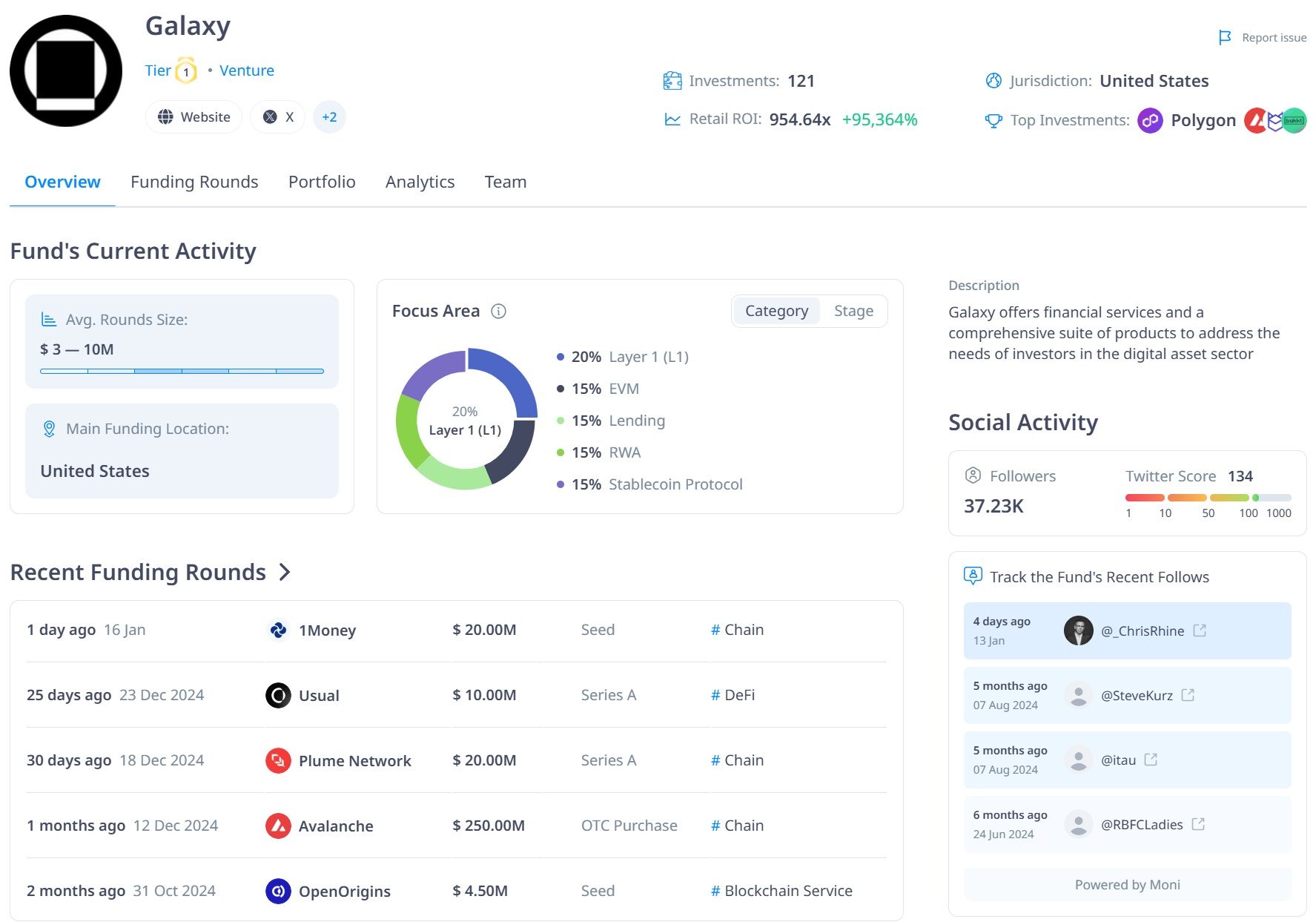Open @itau external link icon
This screenshot has width=1316, height=922.
1151,760
